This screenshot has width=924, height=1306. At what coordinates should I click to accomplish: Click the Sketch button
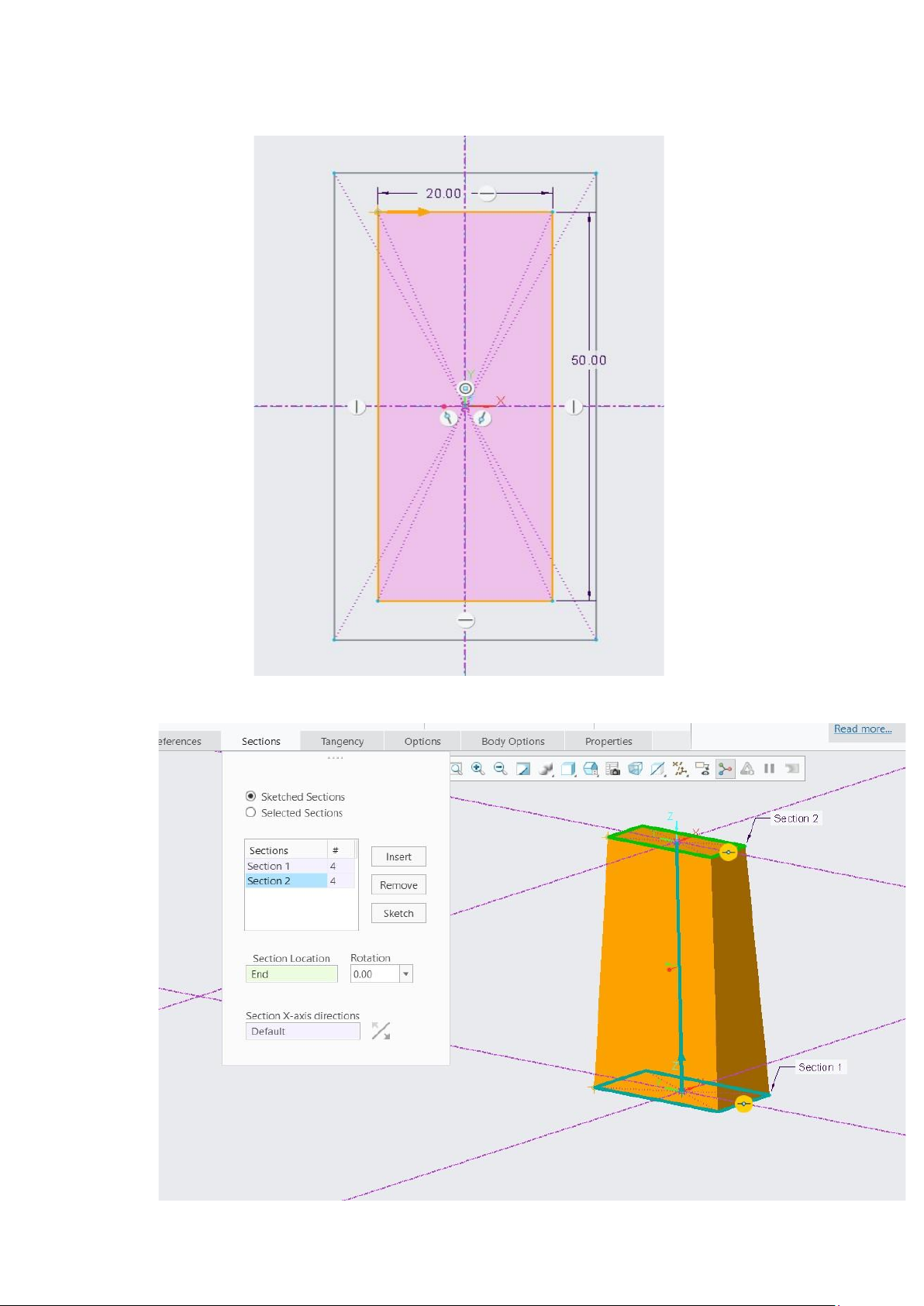pos(398,913)
